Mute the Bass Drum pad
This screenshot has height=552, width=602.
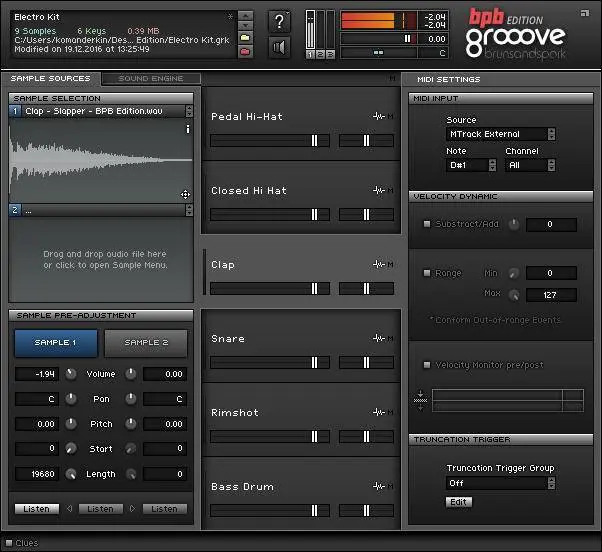390,486
